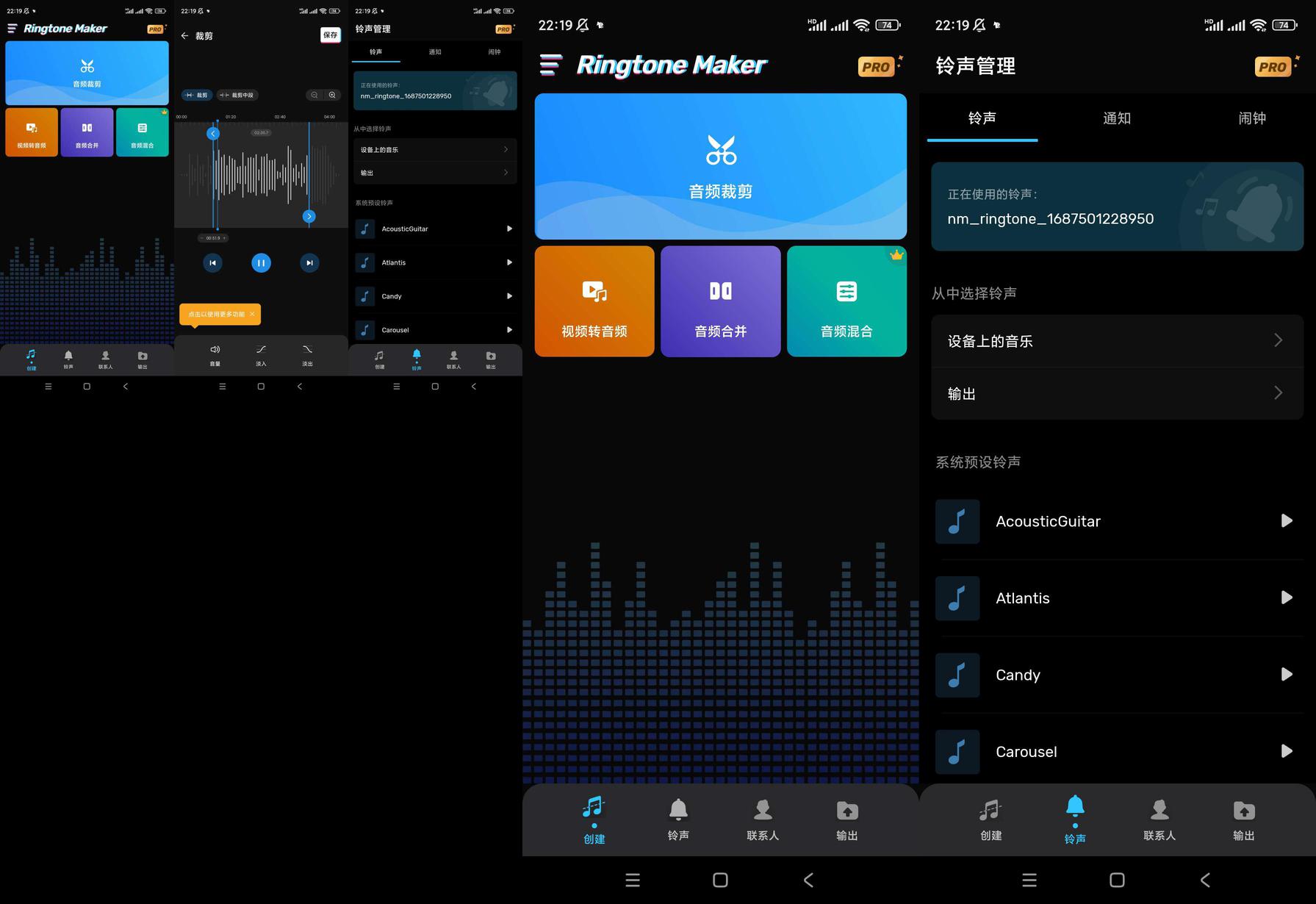The width and height of the screenshot is (1316, 904).
Task: Pause playback with the blue pause button
Action: (261, 262)
